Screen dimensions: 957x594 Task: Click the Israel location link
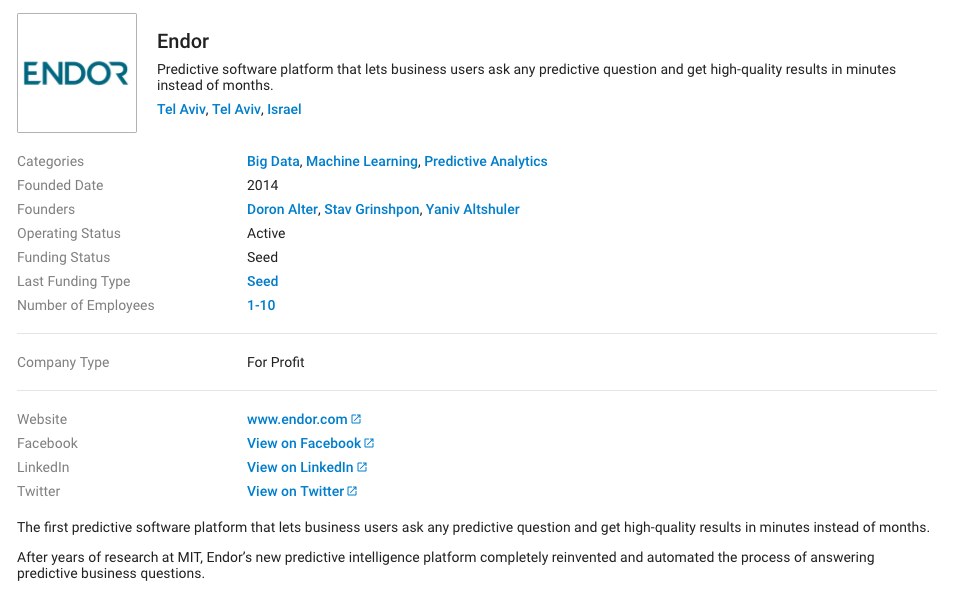(x=284, y=109)
